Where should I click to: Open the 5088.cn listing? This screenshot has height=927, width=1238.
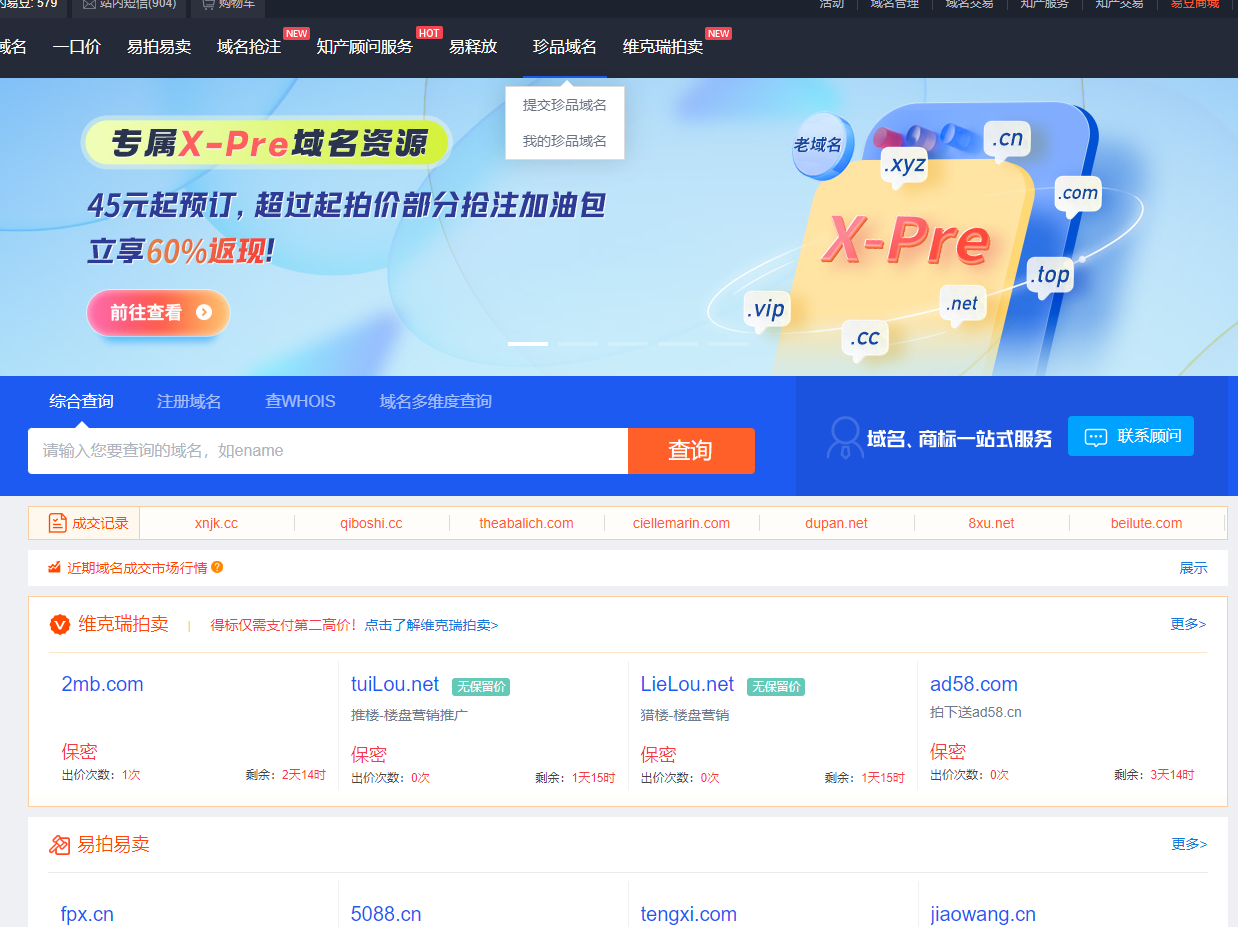point(386,914)
